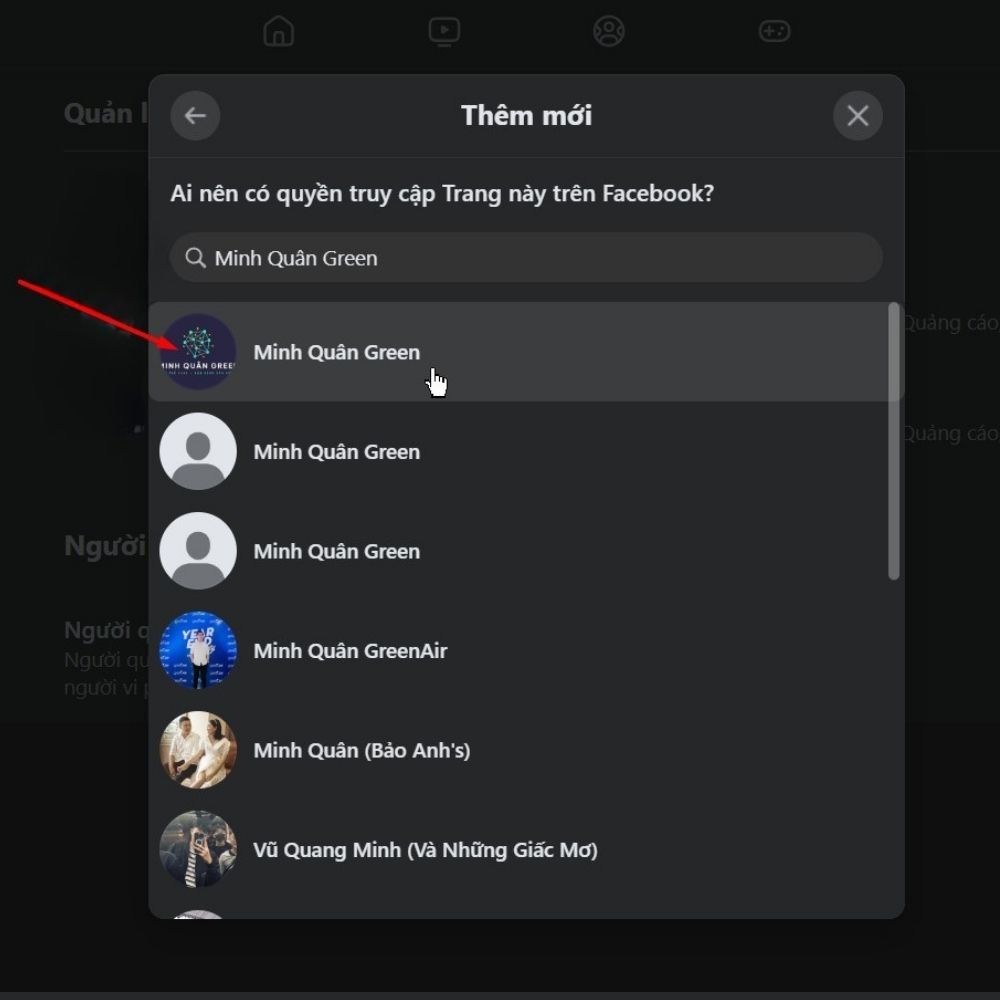The image size is (1000, 1000).
Task: Click the magnifier icon in search box
Action: [195, 258]
